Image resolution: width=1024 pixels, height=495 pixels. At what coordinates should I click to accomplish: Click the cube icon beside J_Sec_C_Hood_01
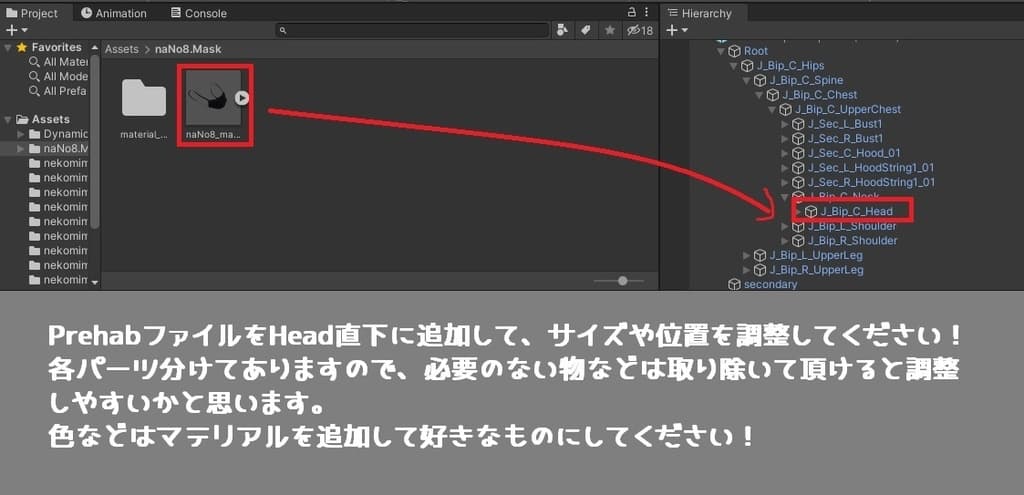coord(797,153)
